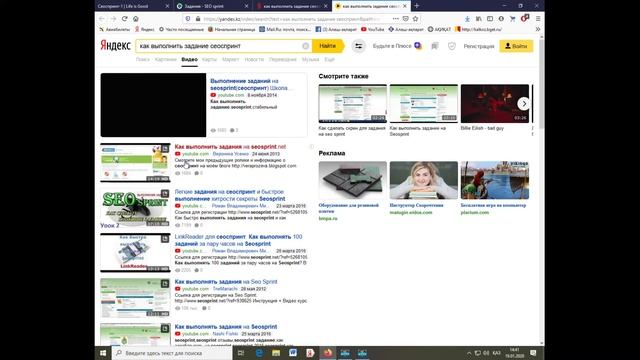640x360 pixels.
Task: Reload the page with the refresh icon
Action: click(124, 19)
